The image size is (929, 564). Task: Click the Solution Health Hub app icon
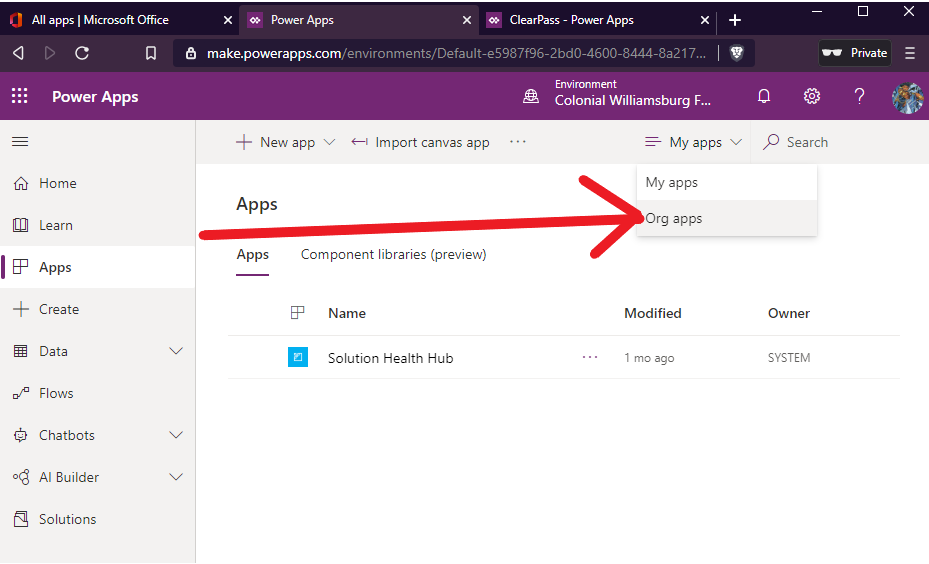(x=298, y=357)
